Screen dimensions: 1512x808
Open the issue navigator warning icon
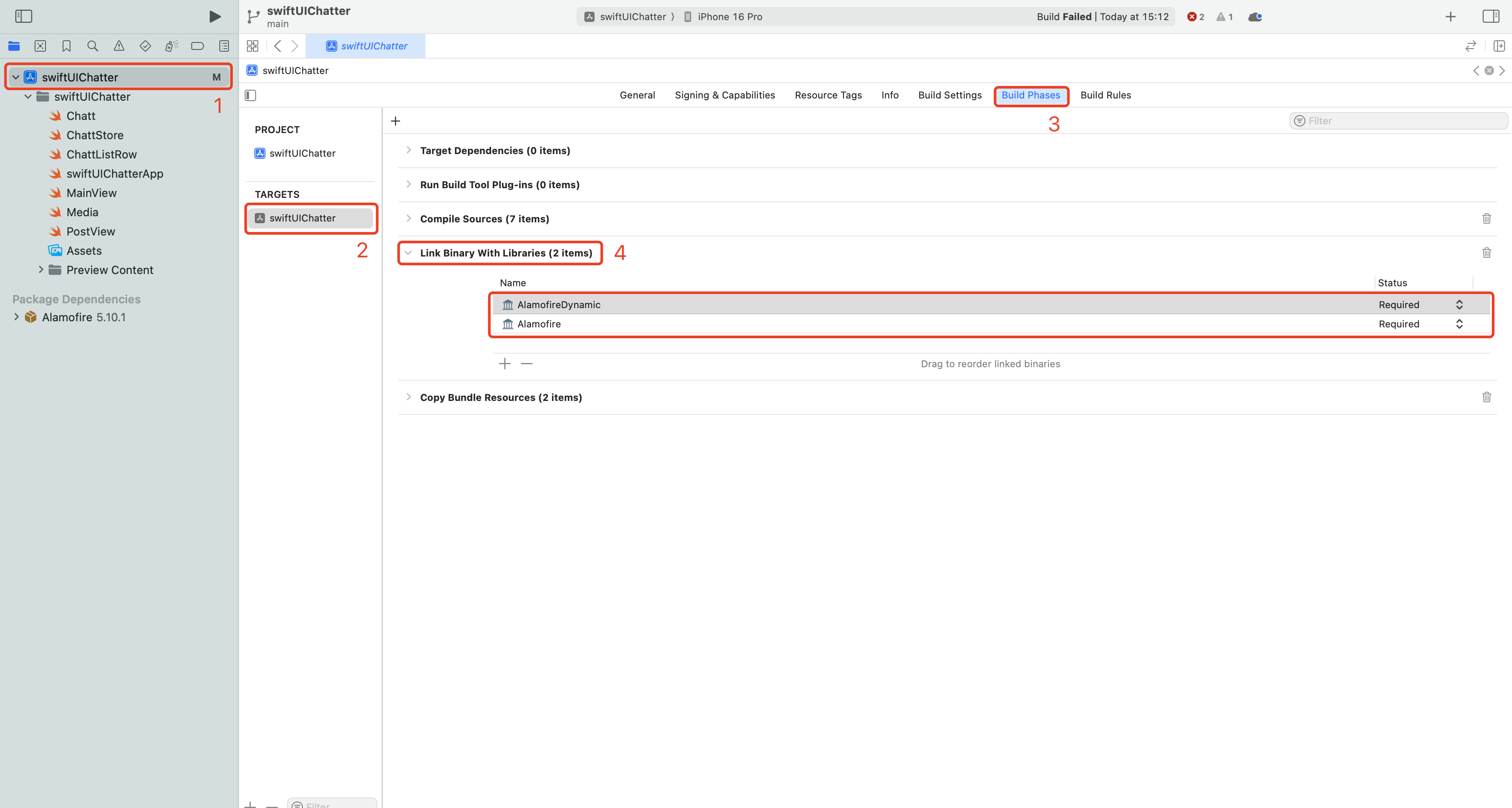pos(119,46)
